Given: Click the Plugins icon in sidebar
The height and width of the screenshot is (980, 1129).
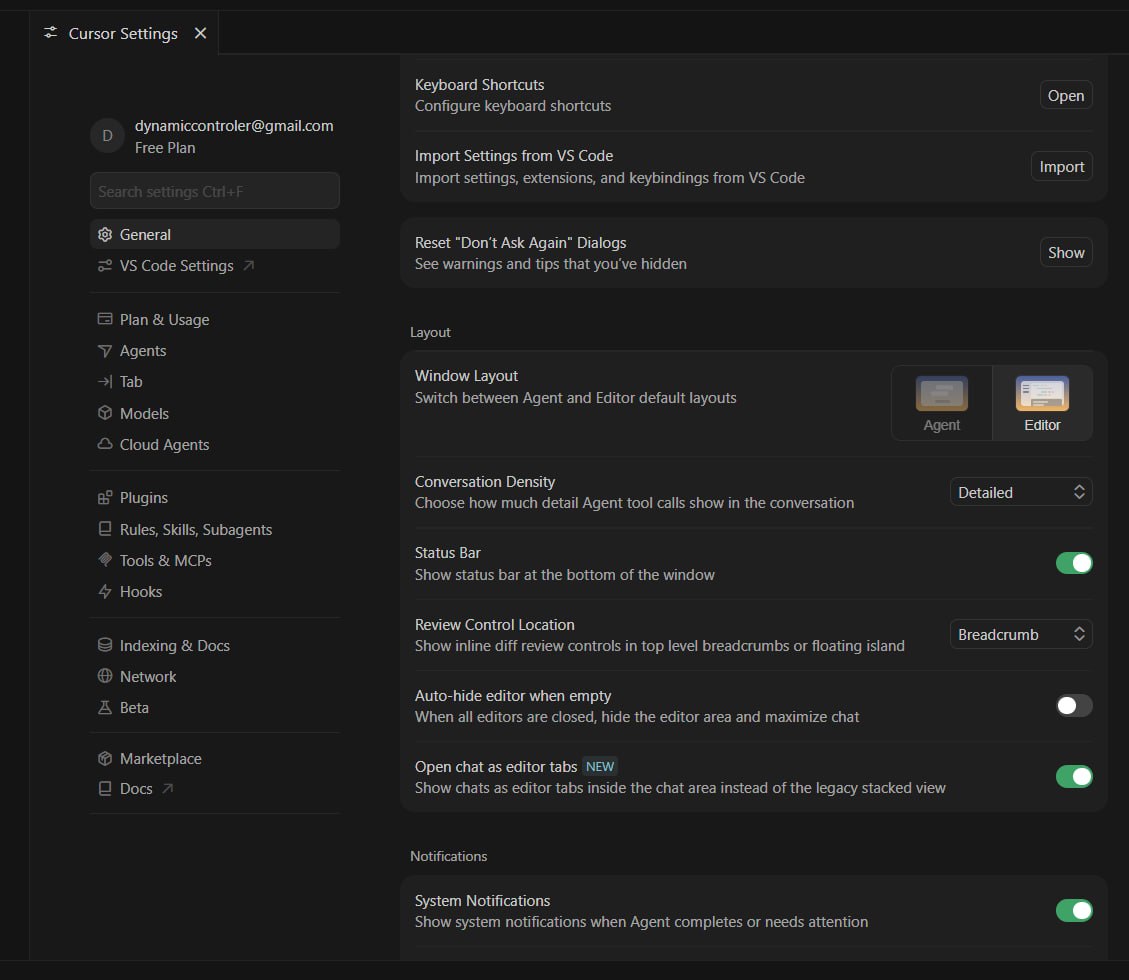Looking at the screenshot, I should tap(105, 498).
